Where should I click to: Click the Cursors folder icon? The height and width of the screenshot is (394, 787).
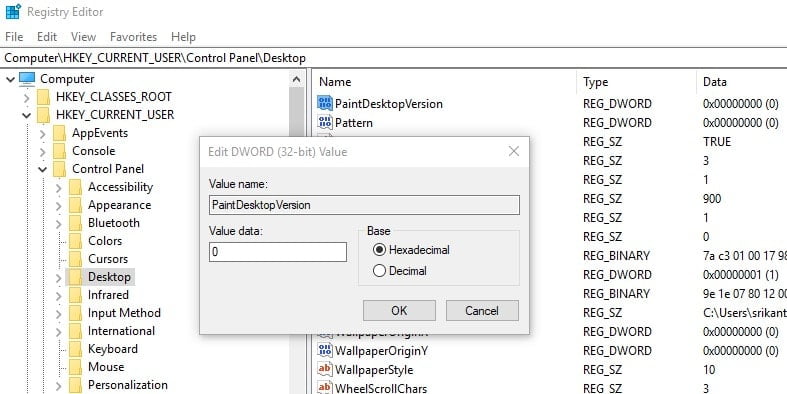tap(76, 259)
